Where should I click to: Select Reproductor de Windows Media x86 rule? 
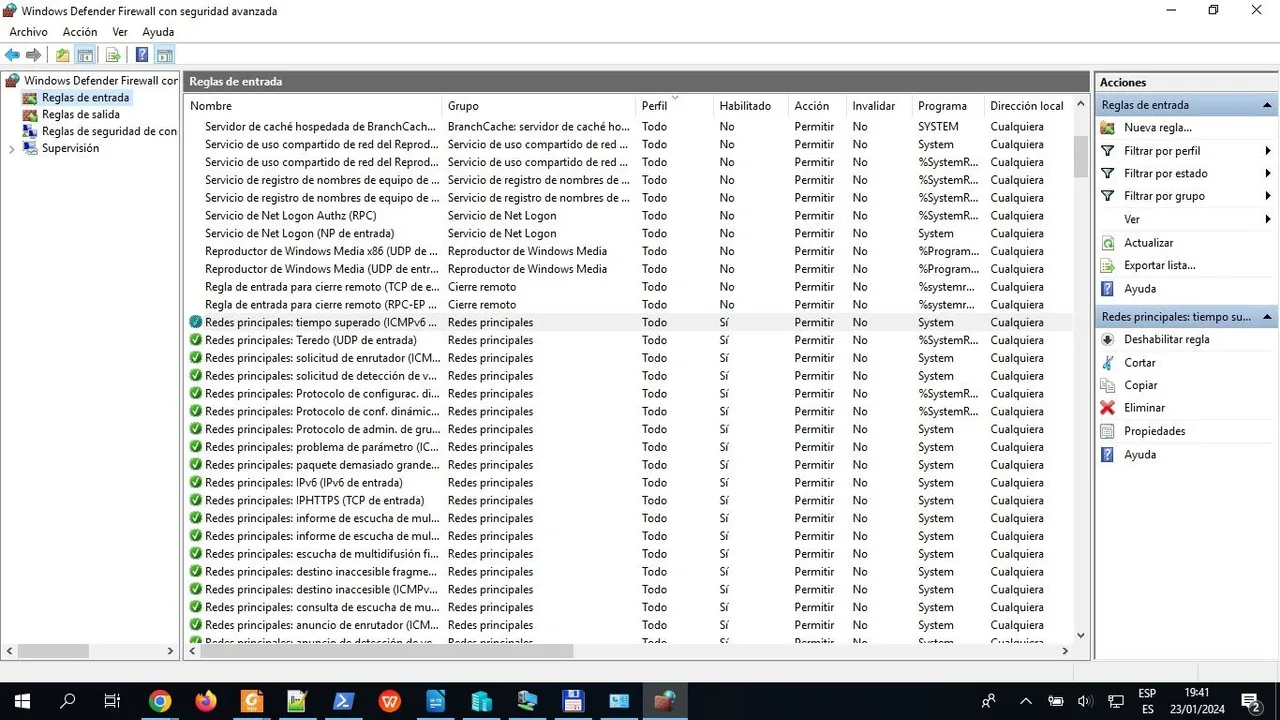click(629, 251)
